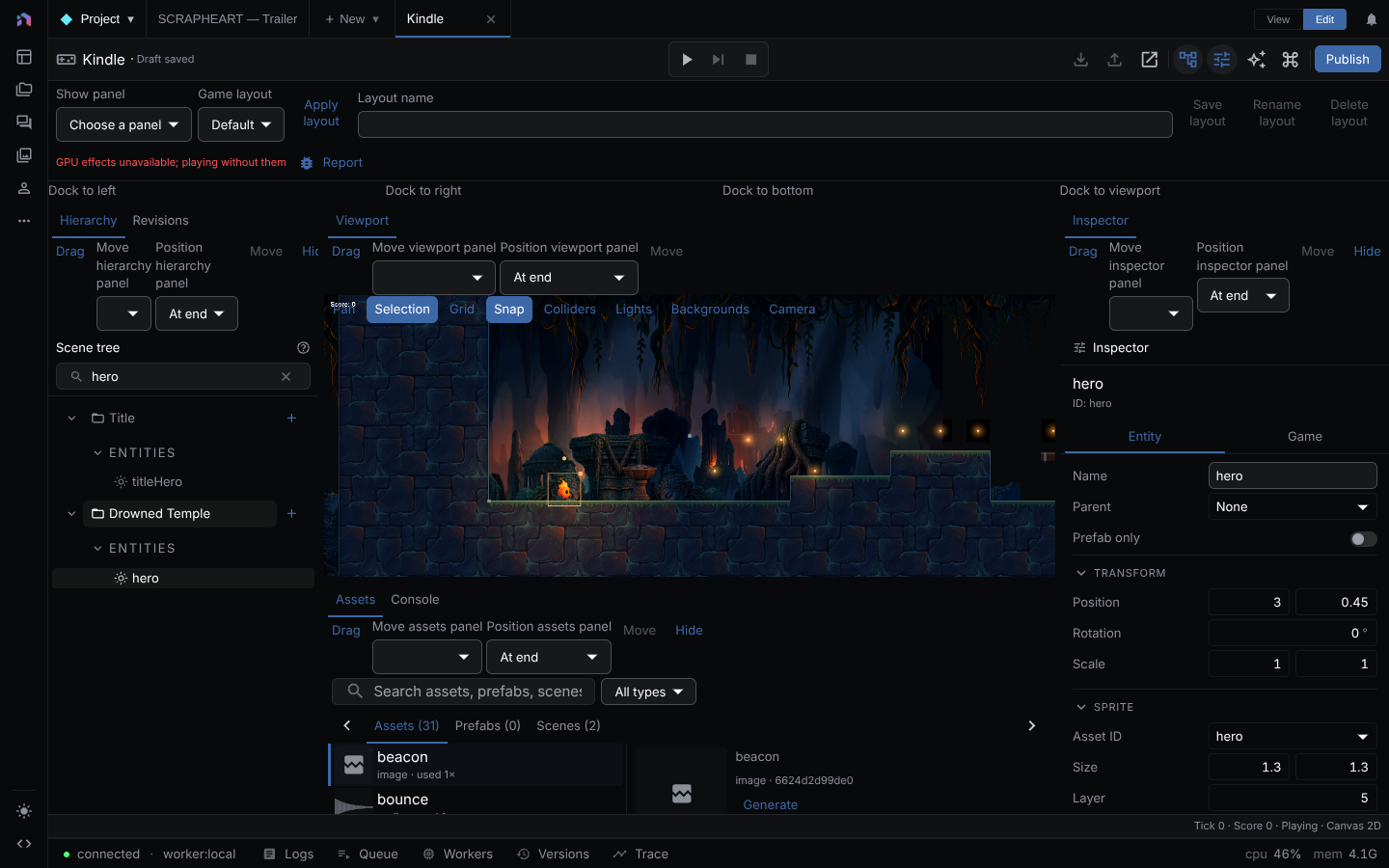The image size is (1389, 868).
Task: Collapse the Title scene node
Action: (71, 418)
